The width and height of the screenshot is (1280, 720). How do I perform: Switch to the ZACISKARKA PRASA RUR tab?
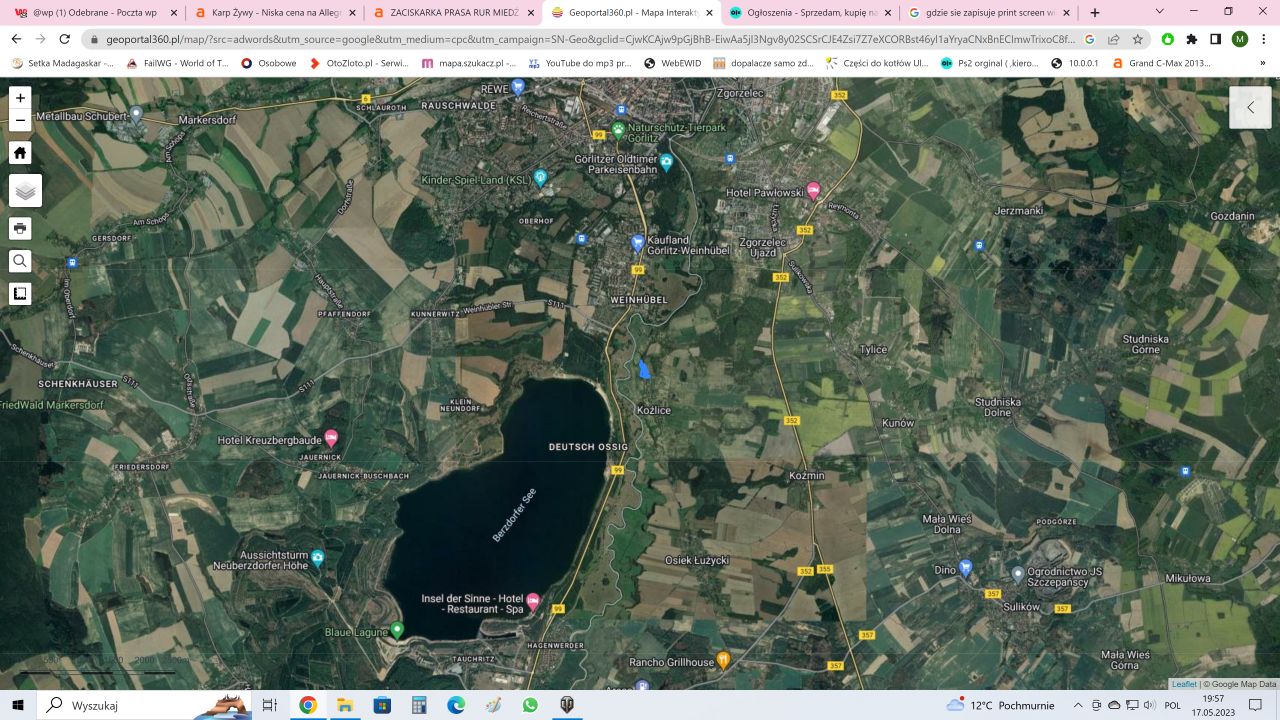(454, 13)
